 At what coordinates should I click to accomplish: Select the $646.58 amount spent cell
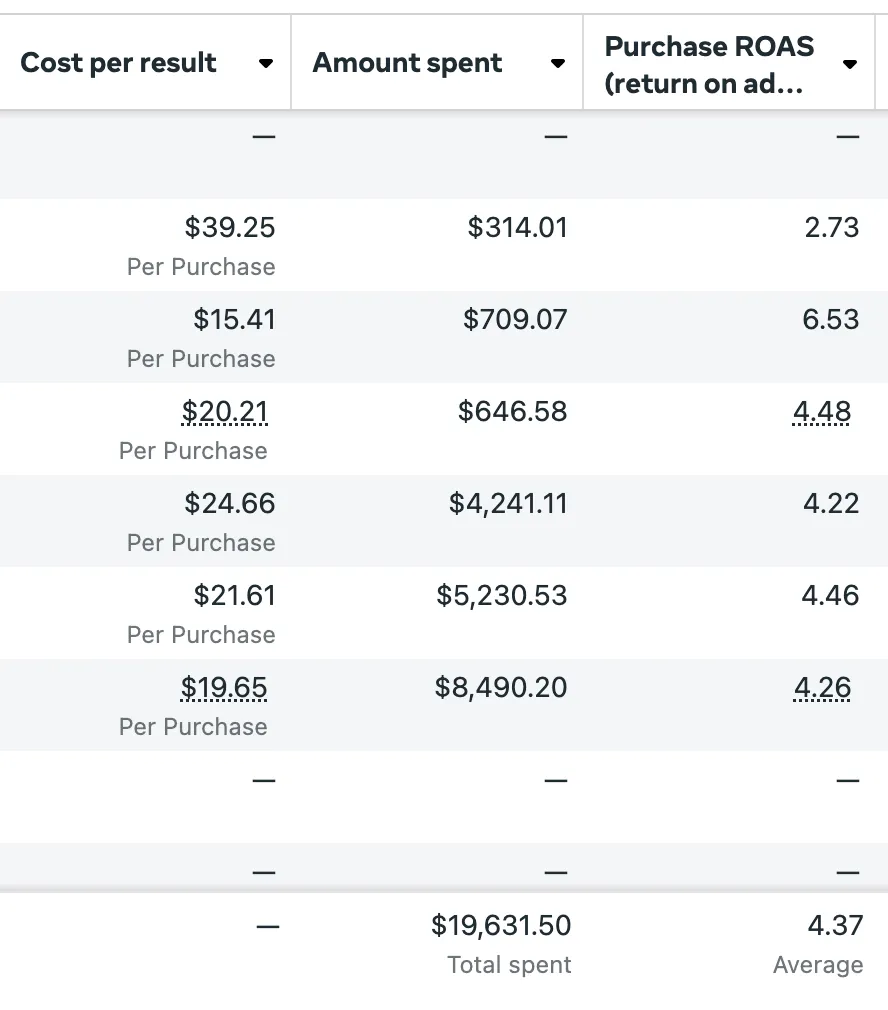[x=437, y=429]
